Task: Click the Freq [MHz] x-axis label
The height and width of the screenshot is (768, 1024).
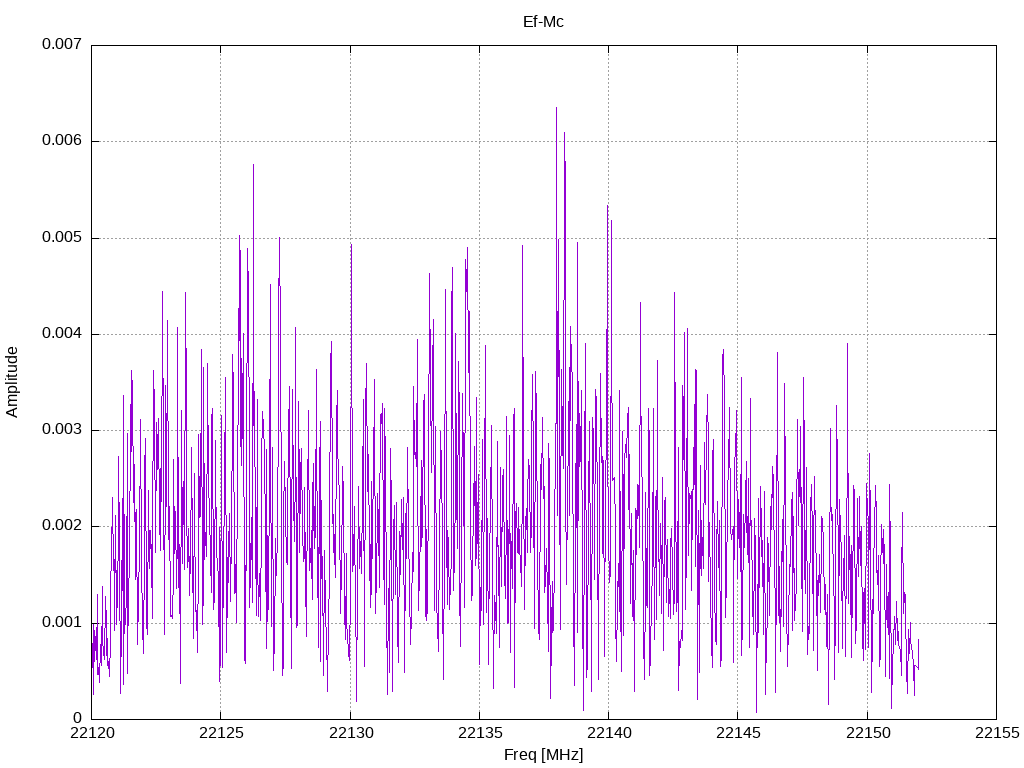Action: click(x=543, y=755)
